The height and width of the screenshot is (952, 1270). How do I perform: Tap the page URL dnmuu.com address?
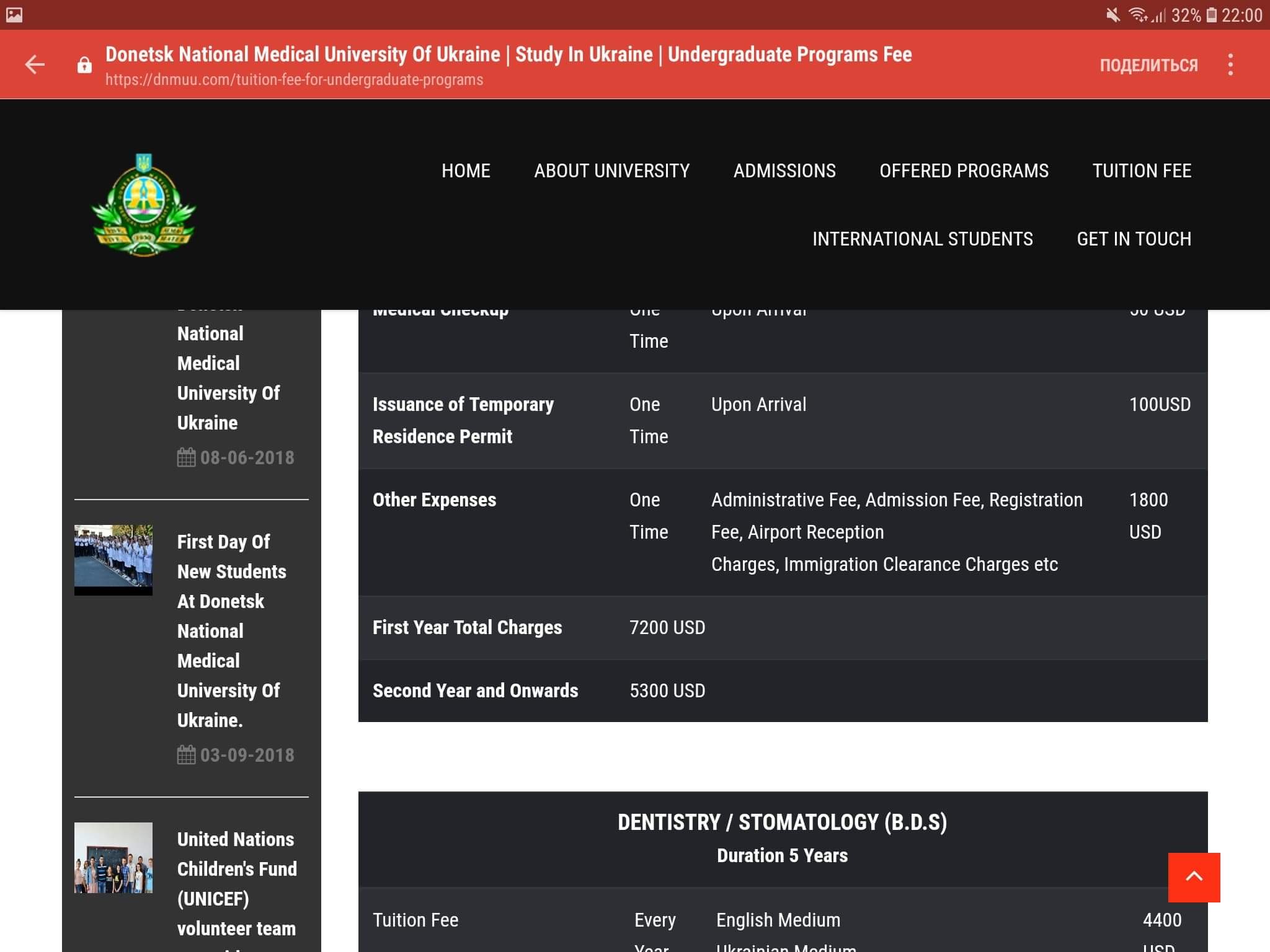pos(294,80)
